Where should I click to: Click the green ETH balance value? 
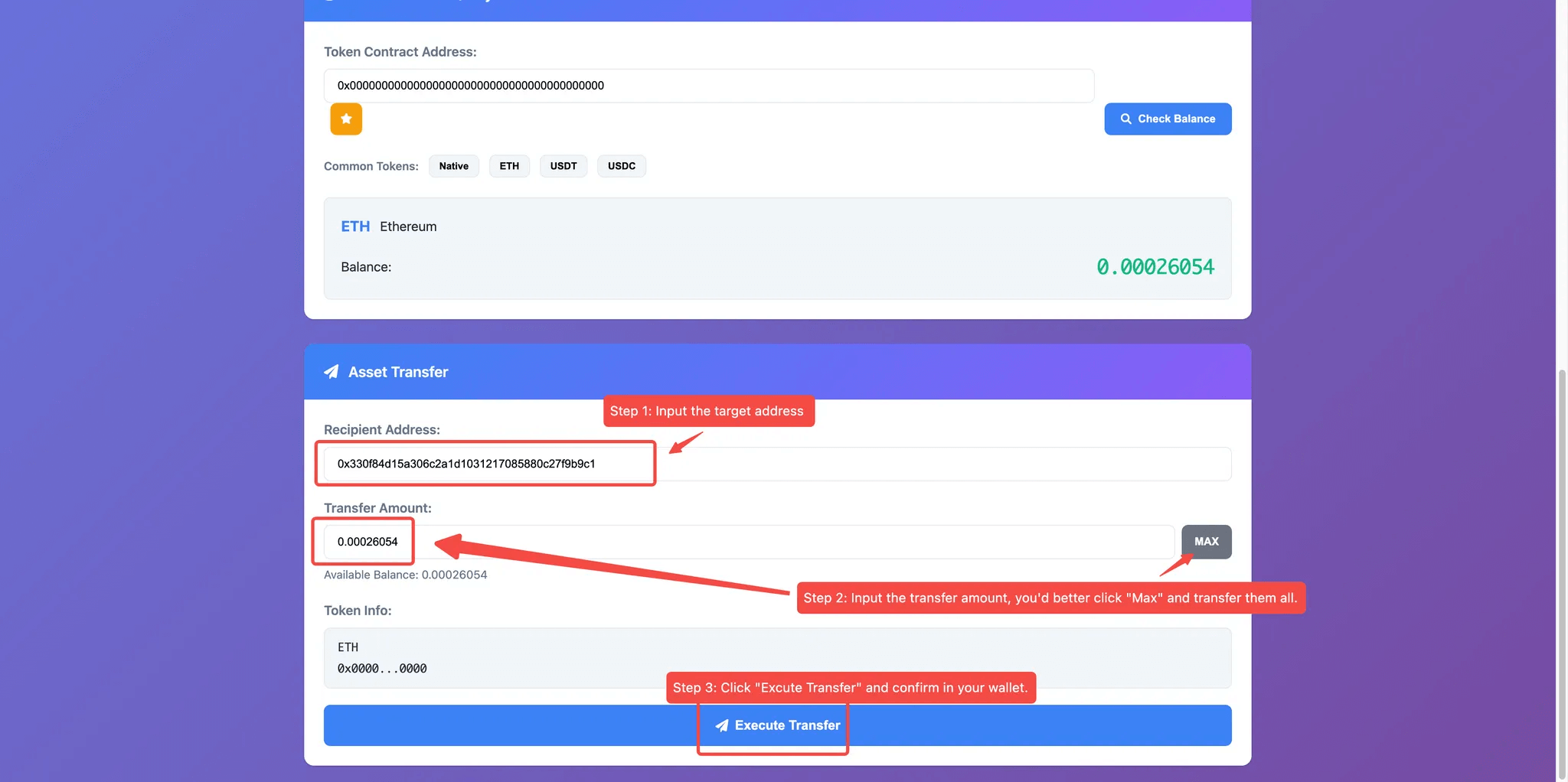pos(1155,267)
